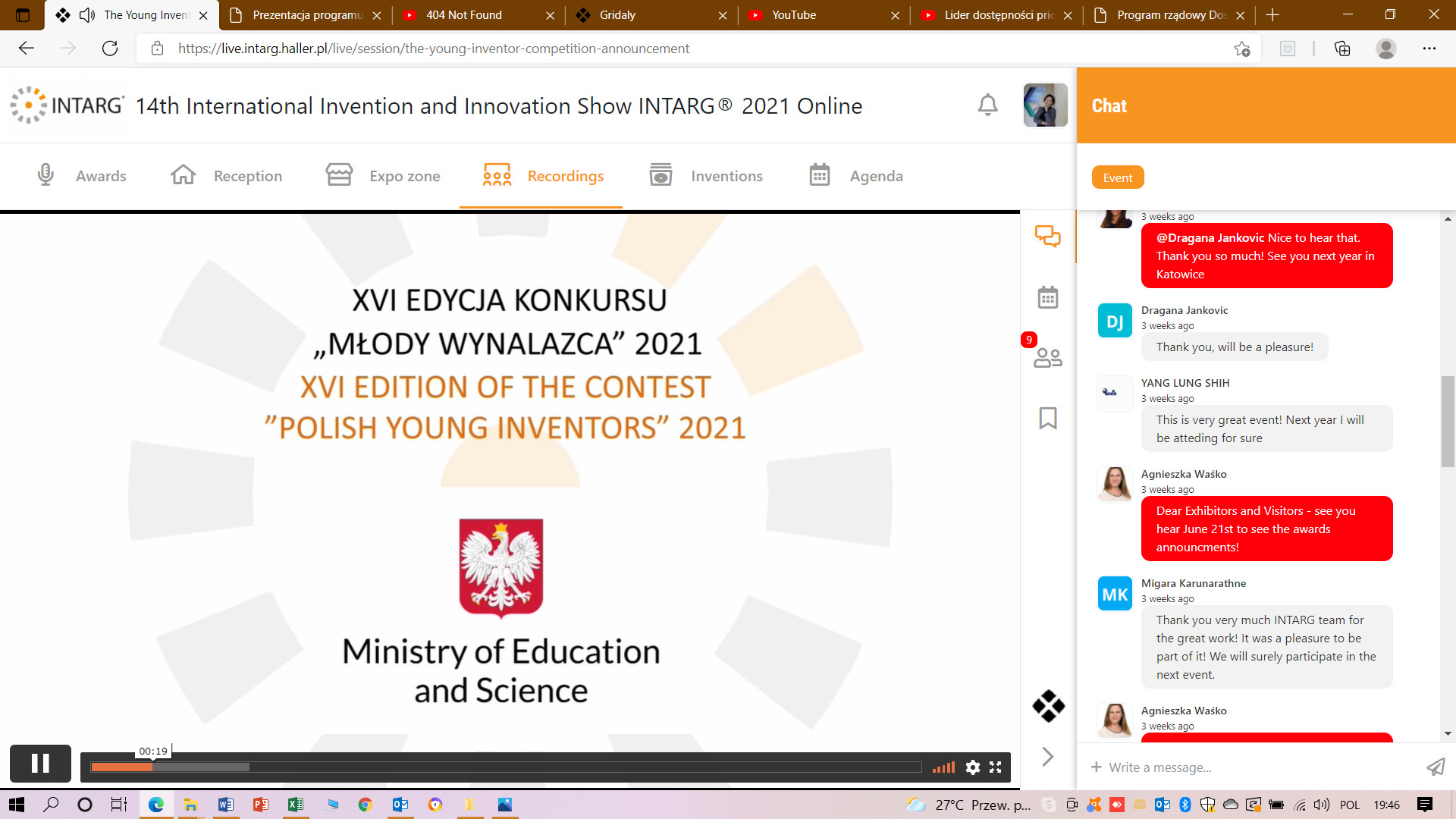Viewport: 1456px width, 819px height.
Task: Open the bookmark sidebar icon
Action: pyautogui.click(x=1048, y=418)
